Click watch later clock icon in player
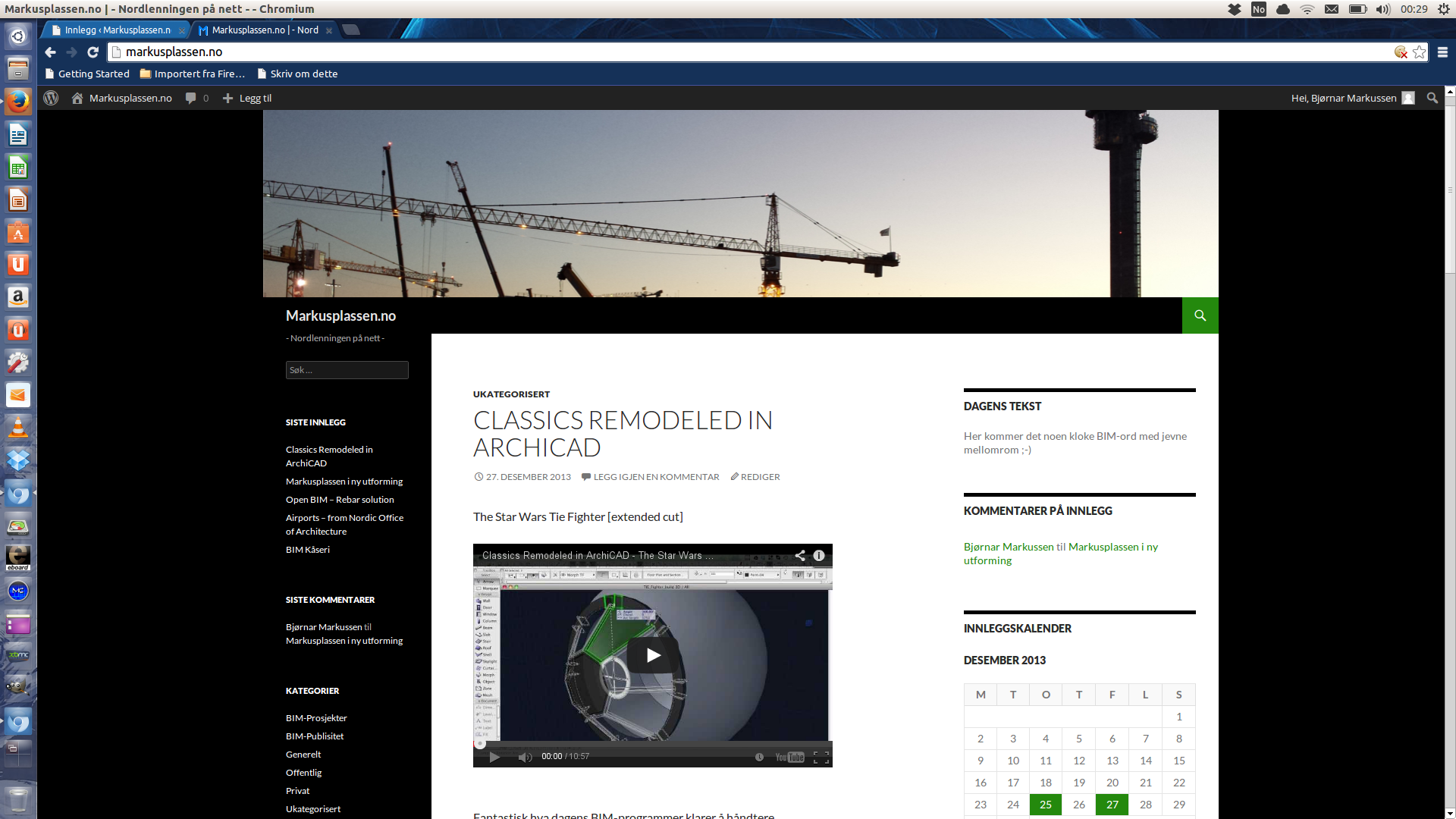Image resolution: width=1456 pixels, height=819 pixels. [759, 757]
